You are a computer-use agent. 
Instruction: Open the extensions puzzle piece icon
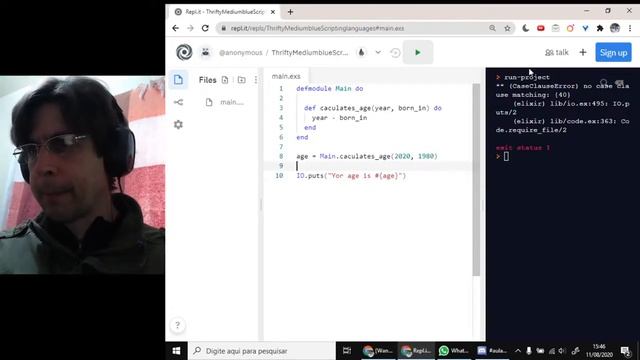[600, 28]
